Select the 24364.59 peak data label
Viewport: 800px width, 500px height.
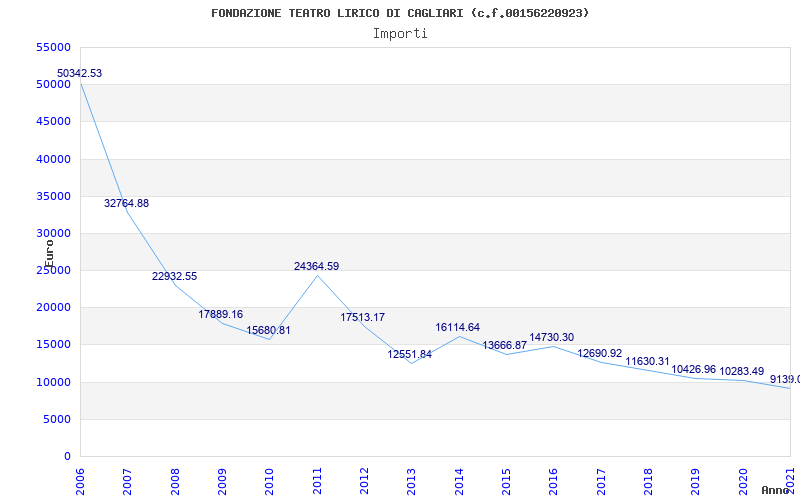(x=316, y=266)
